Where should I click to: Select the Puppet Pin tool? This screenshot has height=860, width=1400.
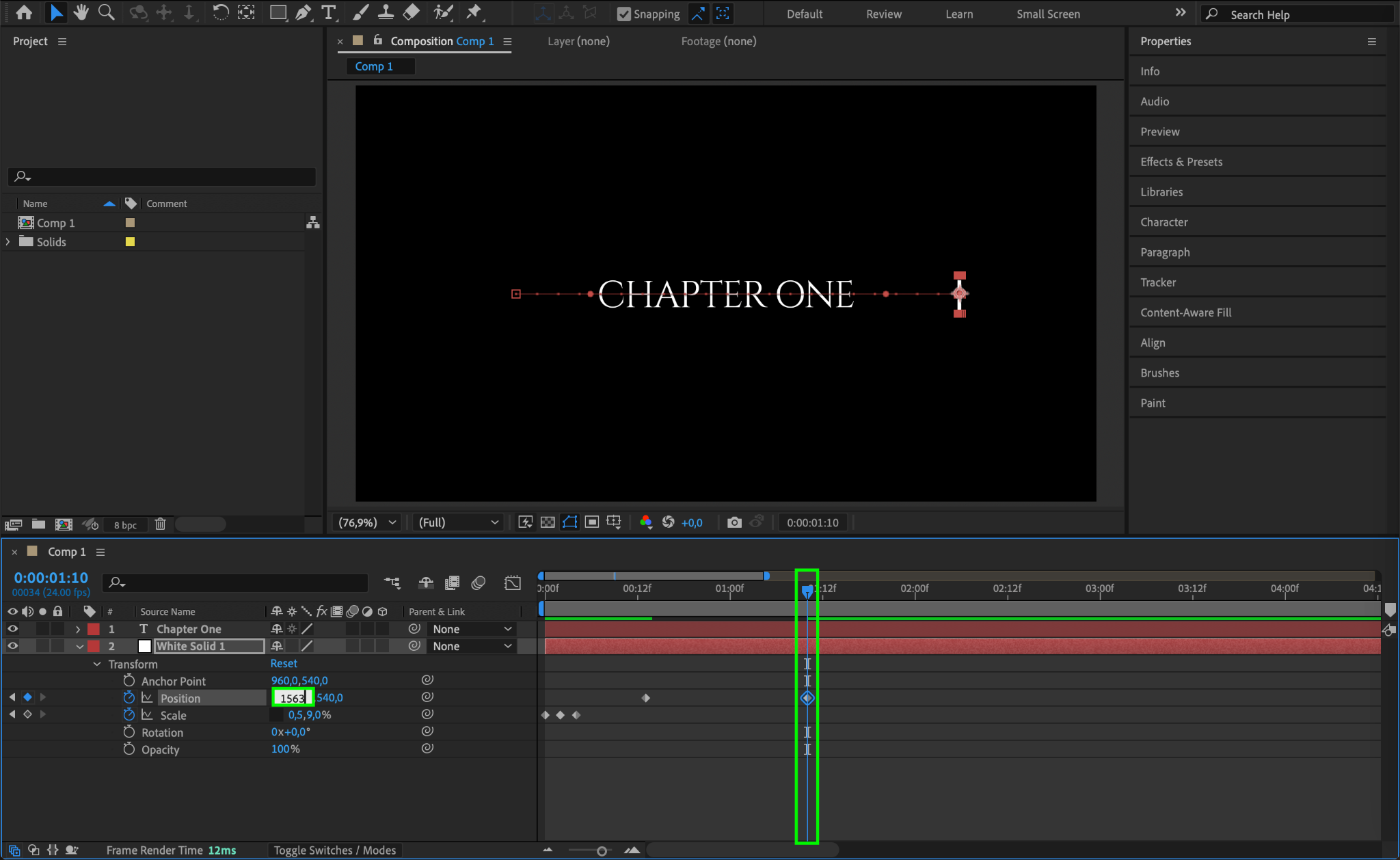point(473,12)
